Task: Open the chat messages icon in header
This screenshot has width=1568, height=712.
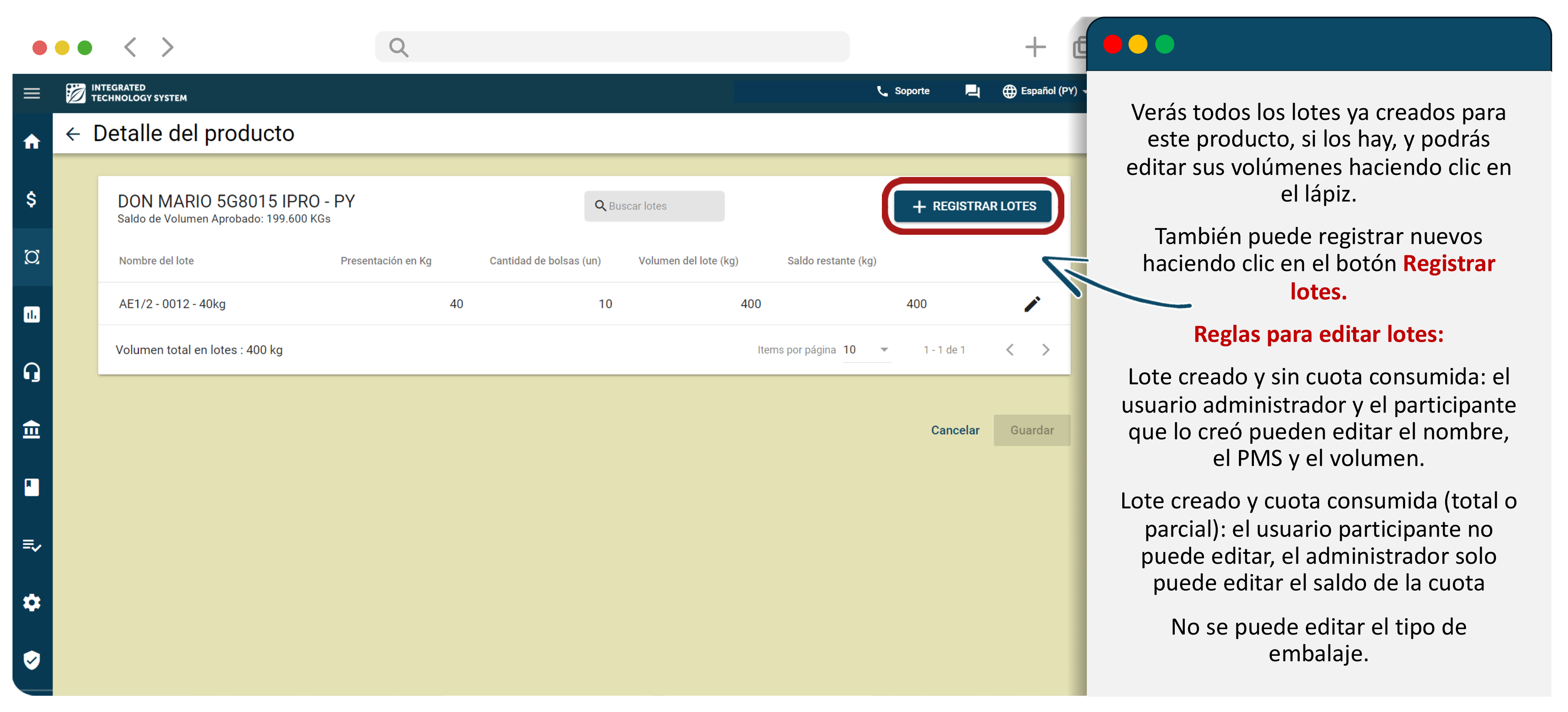Action: pyautogui.click(x=972, y=91)
